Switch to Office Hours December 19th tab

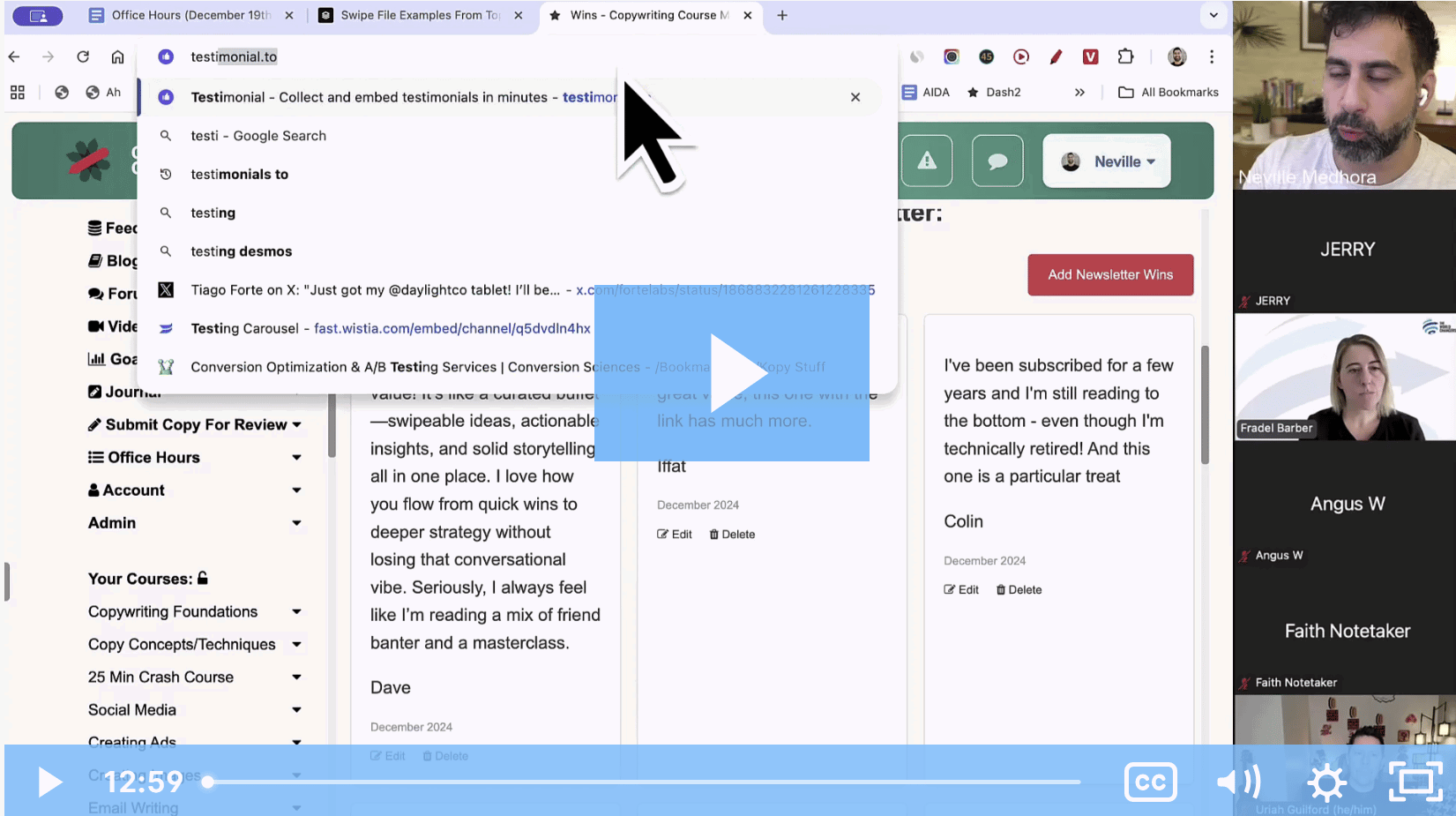point(190,15)
